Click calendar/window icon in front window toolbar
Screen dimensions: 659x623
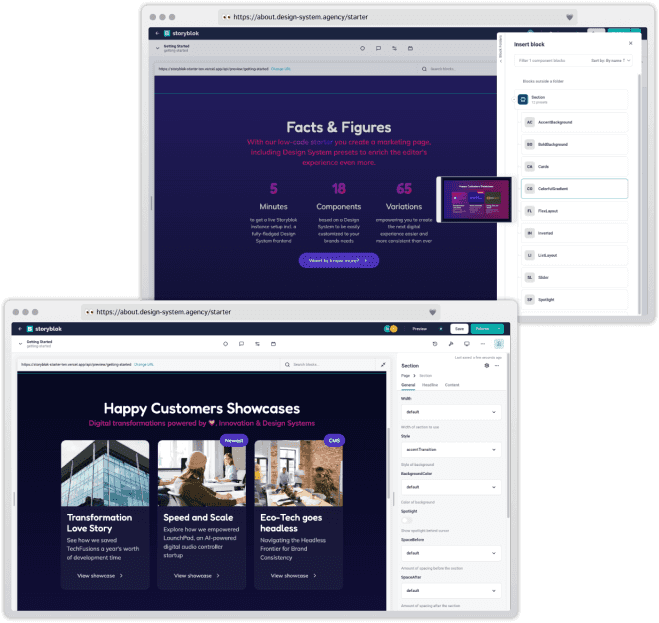(273, 344)
